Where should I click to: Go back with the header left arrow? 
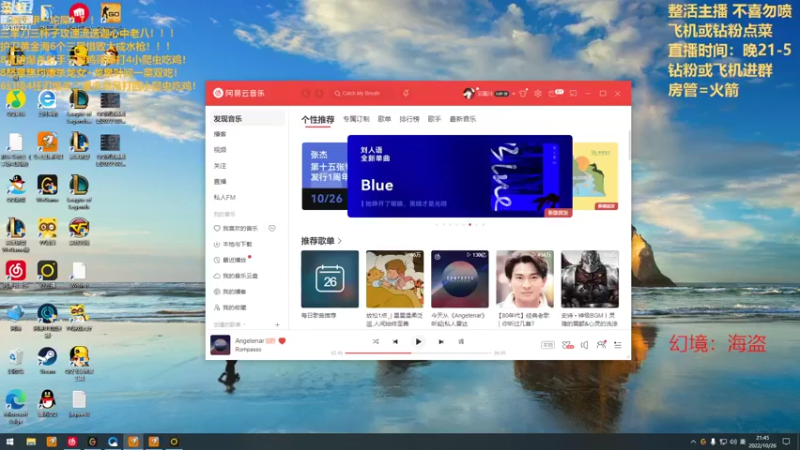(x=306, y=93)
